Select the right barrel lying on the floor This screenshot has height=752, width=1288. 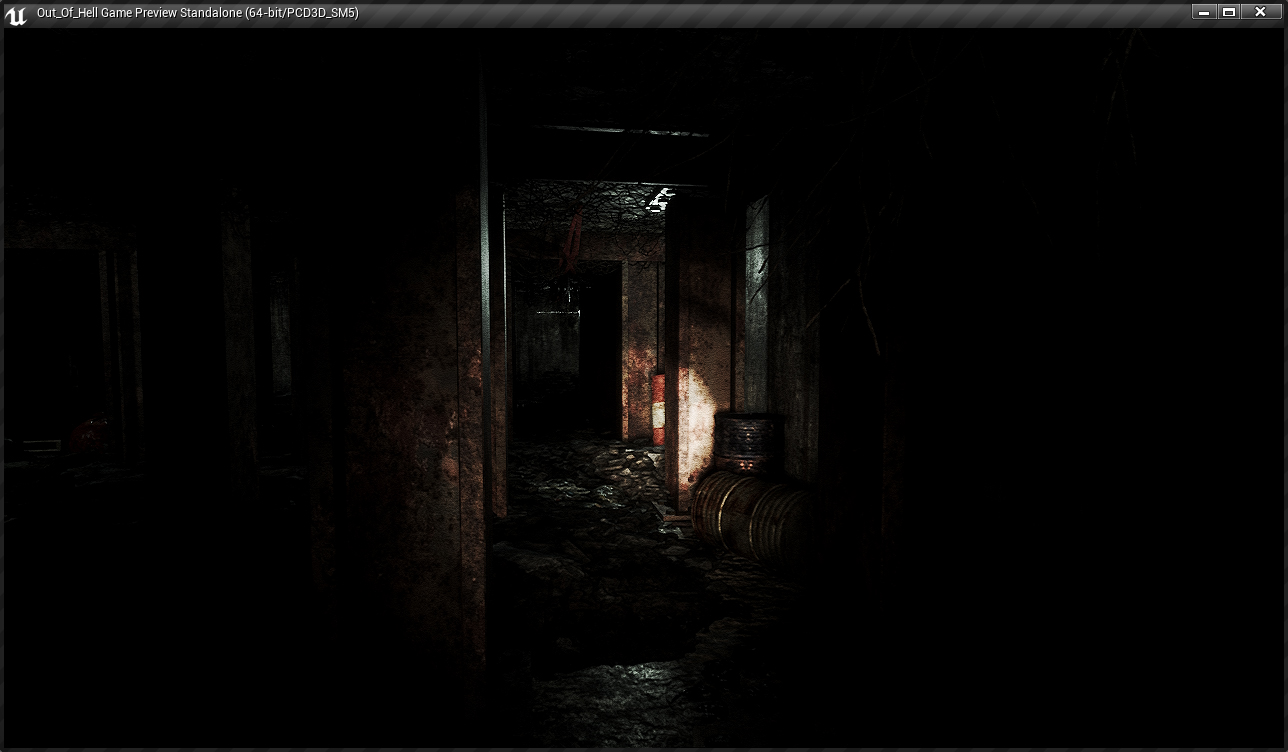pyautogui.click(x=780, y=520)
